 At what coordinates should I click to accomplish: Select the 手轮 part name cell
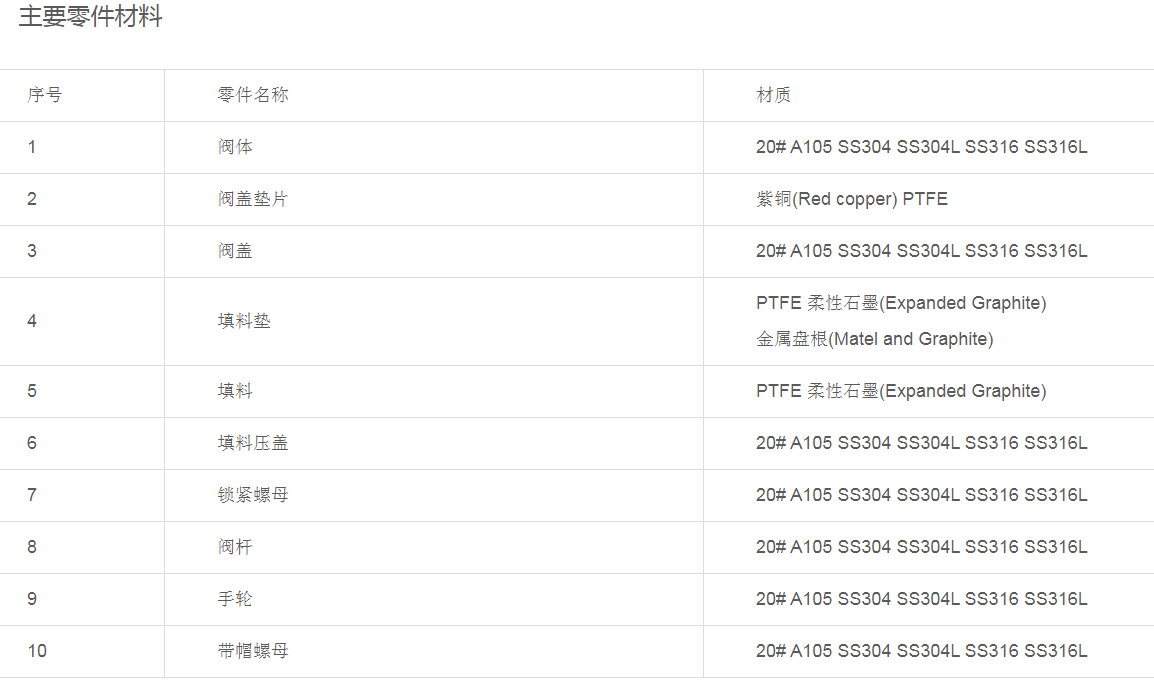click(235, 599)
